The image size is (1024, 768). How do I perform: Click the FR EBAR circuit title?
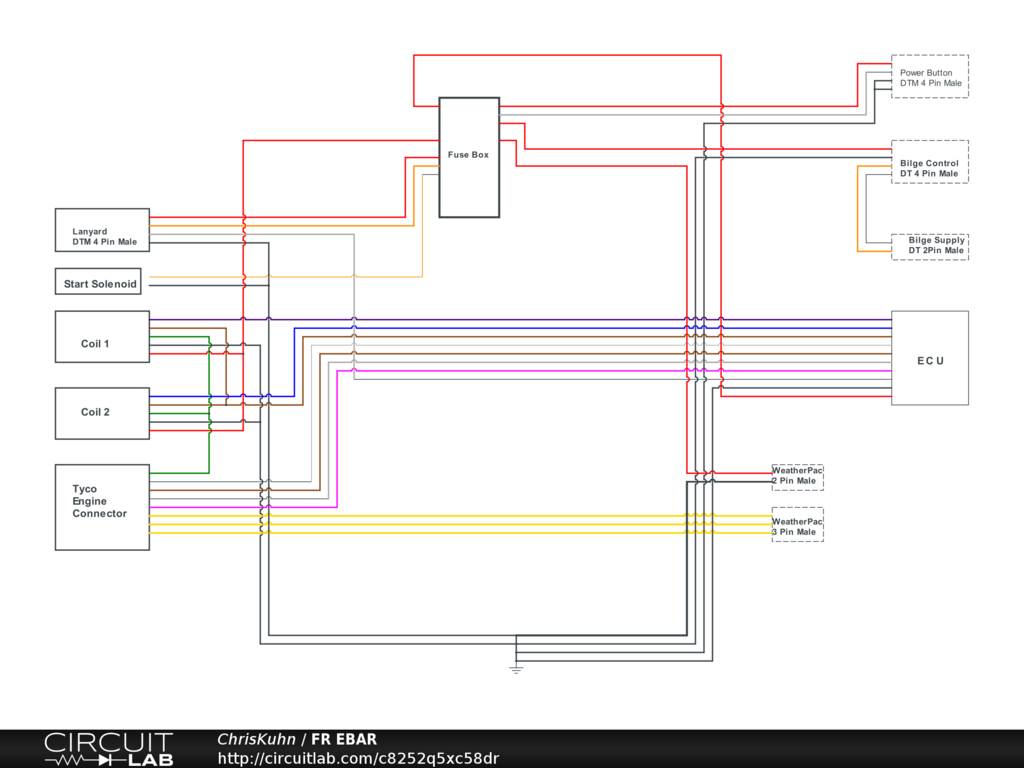344,739
